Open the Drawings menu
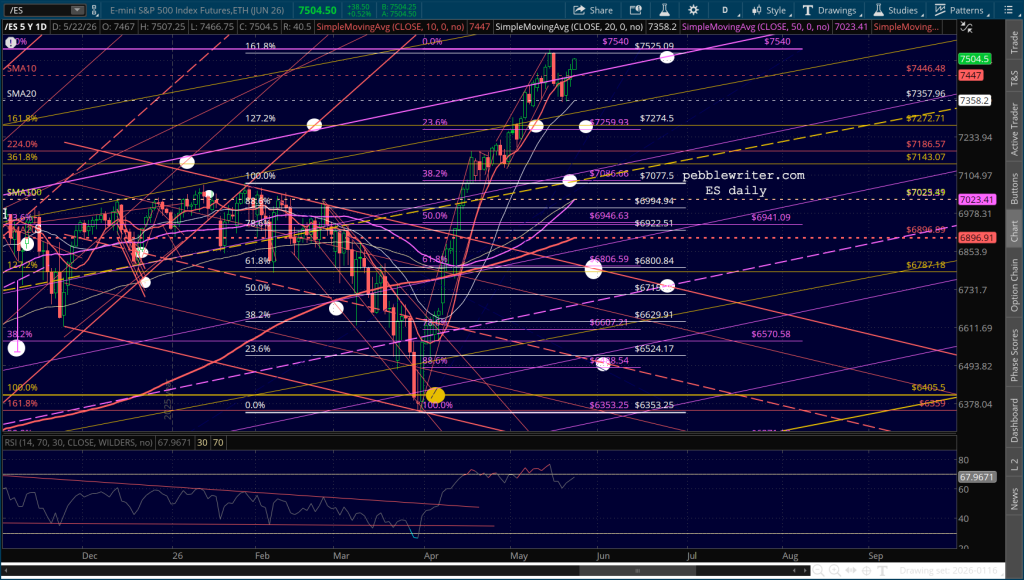1024x580 pixels. (830, 10)
